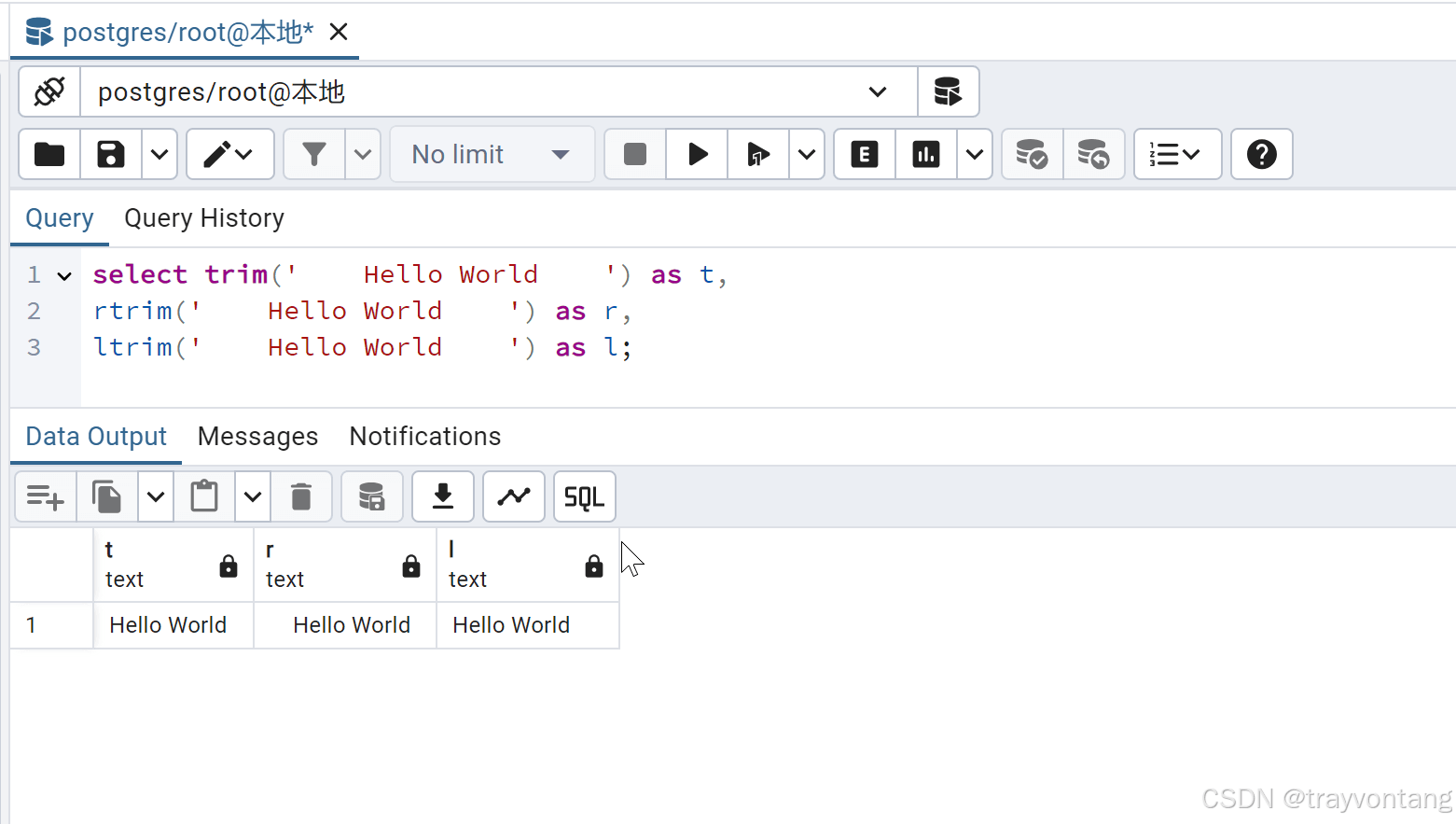1456x824 pixels.
Task: Switch to the Query tab
Action: 60,218
